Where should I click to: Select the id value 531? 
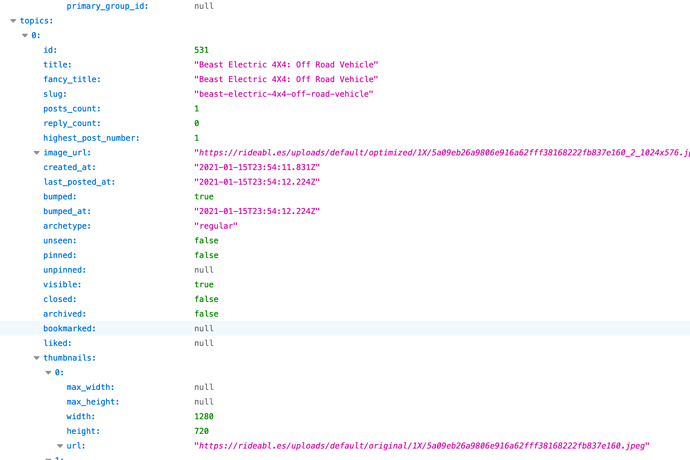point(202,50)
